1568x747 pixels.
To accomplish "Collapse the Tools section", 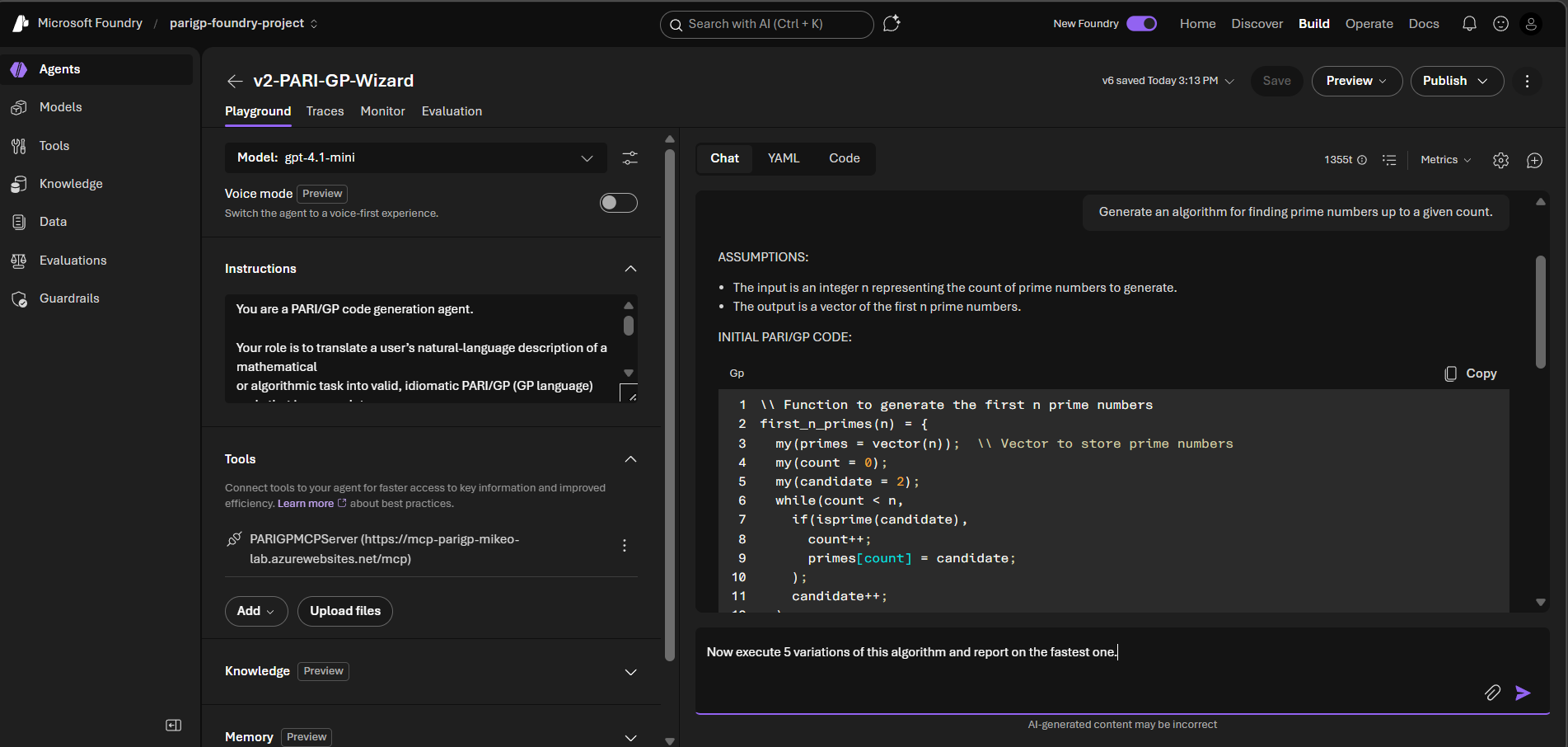I will [630, 459].
